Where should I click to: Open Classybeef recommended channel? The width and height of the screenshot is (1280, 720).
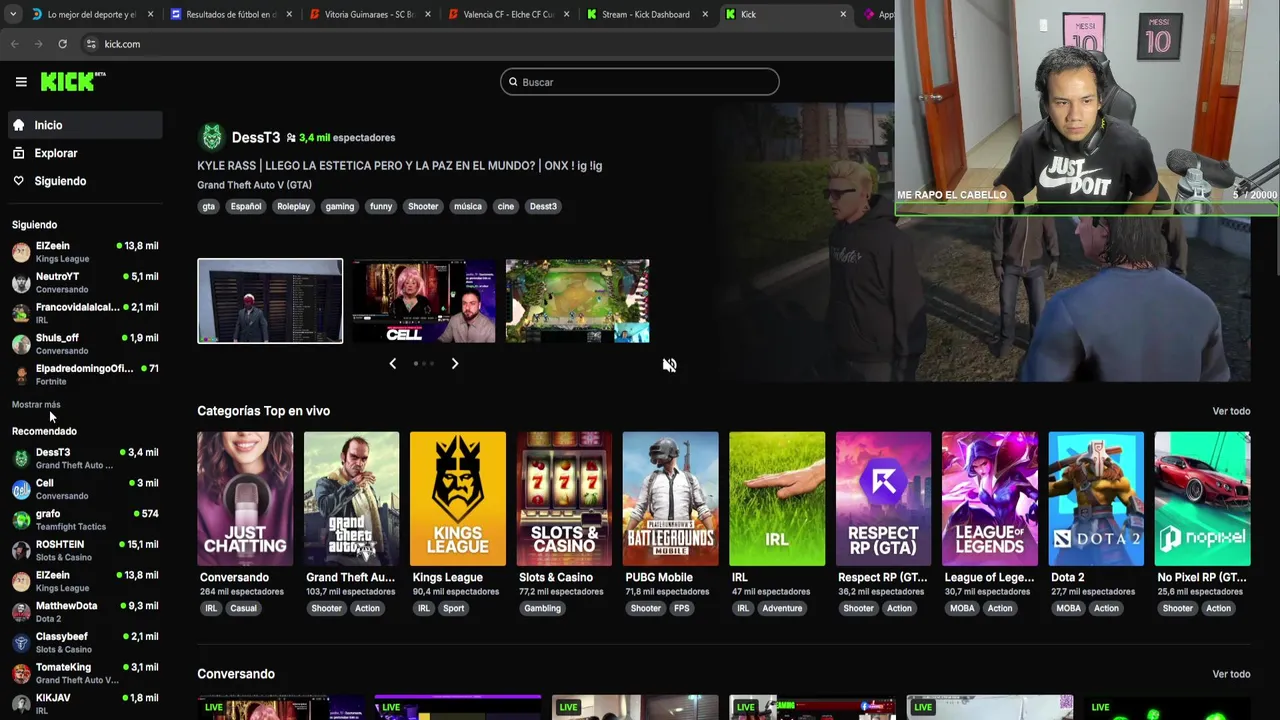click(x=85, y=643)
